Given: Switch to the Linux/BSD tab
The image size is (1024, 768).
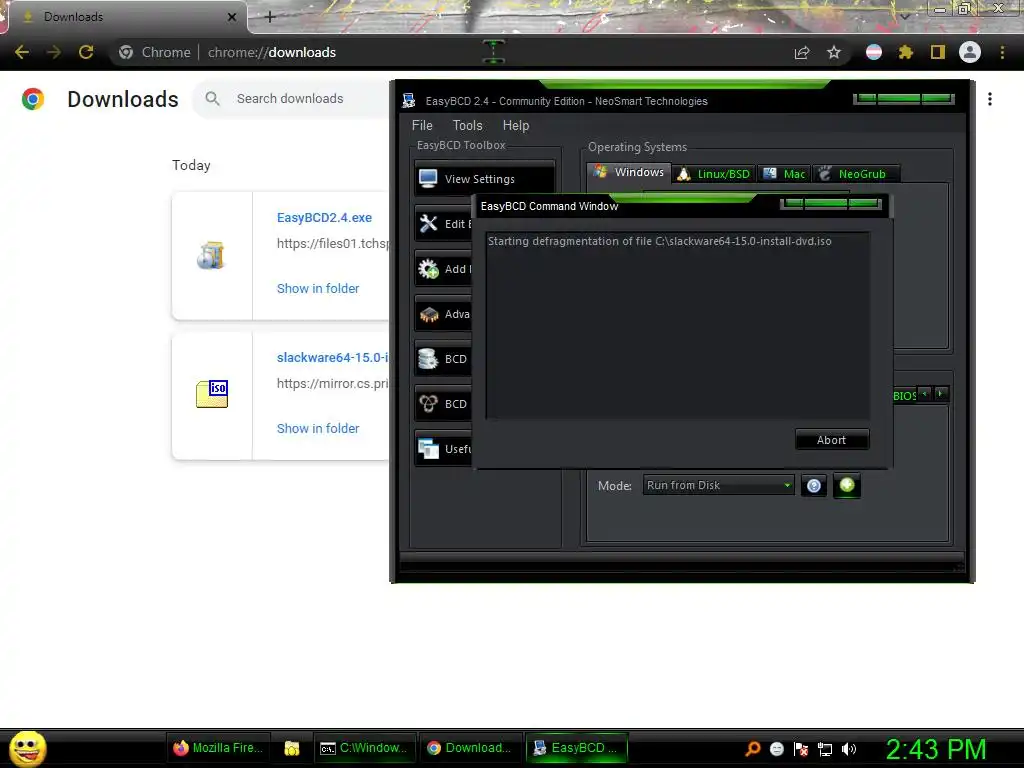Looking at the screenshot, I should [714, 174].
